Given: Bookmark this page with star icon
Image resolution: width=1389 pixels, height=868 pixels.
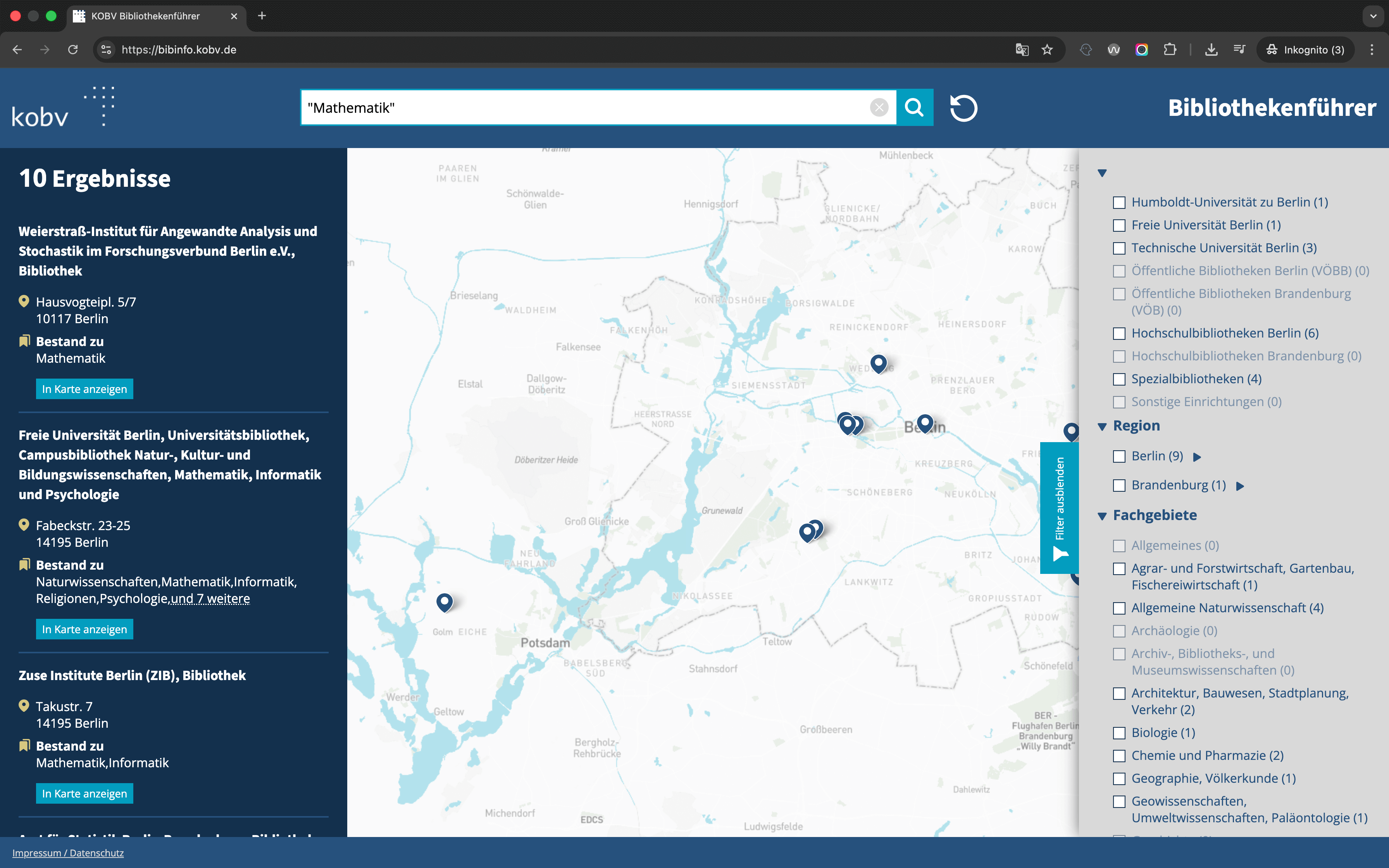Looking at the screenshot, I should (x=1048, y=50).
